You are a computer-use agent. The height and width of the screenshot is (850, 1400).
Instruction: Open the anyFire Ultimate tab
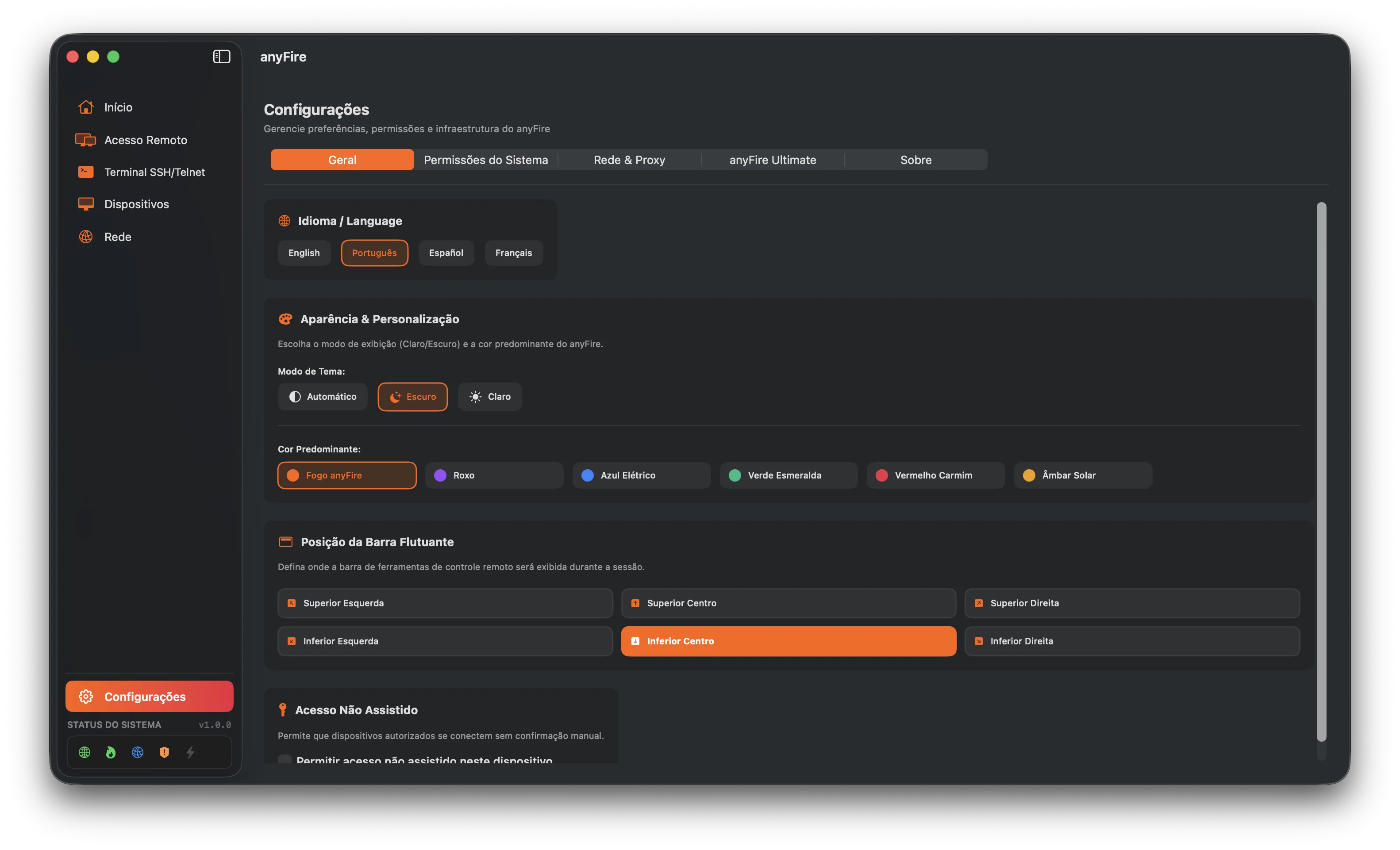coord(773,160)
